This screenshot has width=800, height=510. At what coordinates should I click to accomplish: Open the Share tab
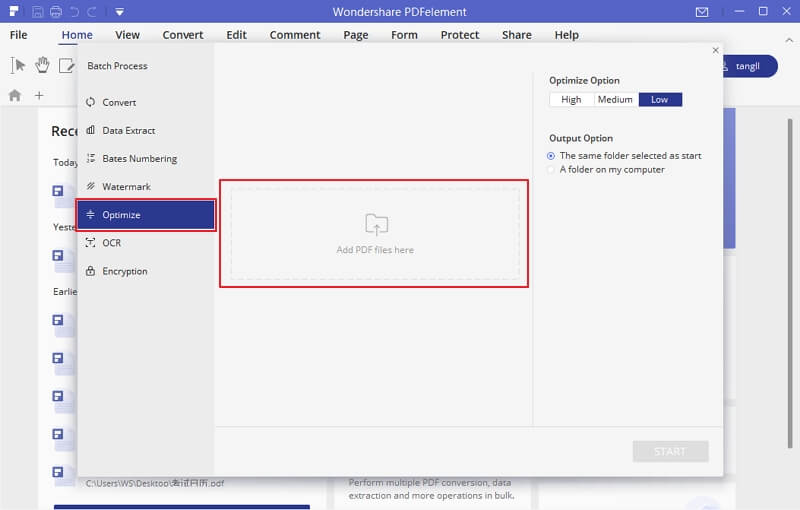[517, 35]
